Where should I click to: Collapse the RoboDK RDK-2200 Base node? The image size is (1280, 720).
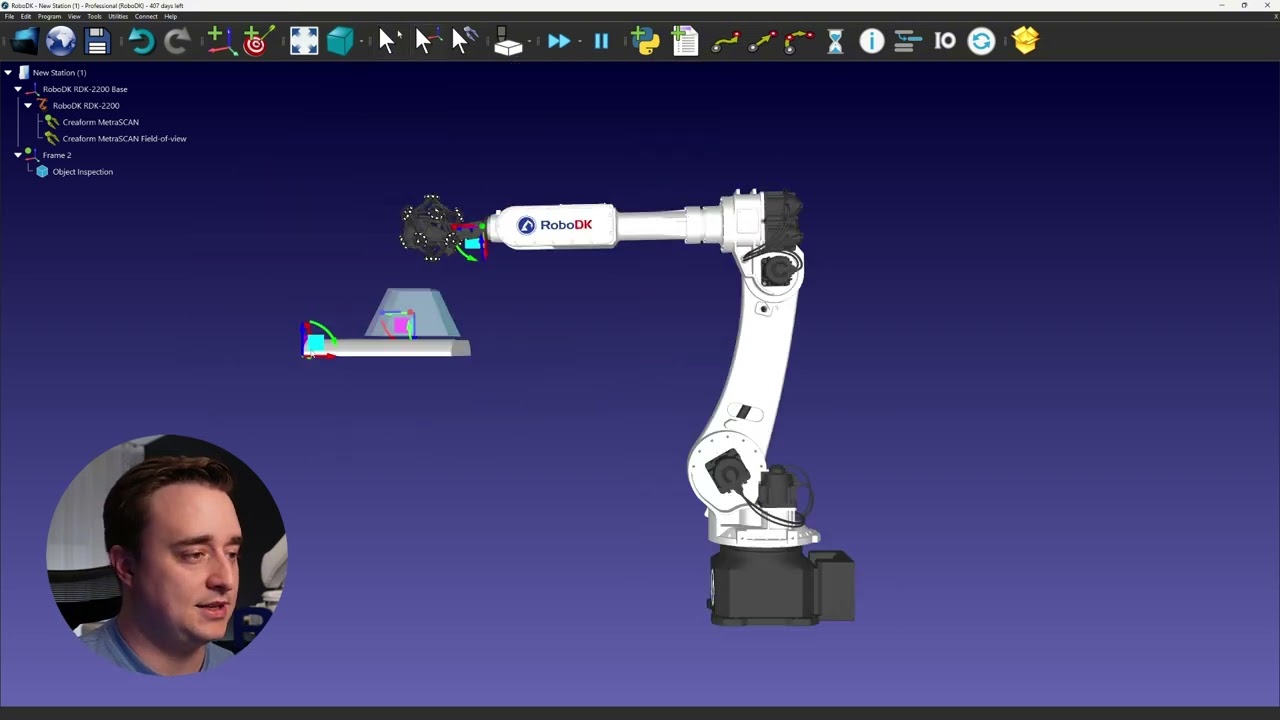(x=18, y=89)
